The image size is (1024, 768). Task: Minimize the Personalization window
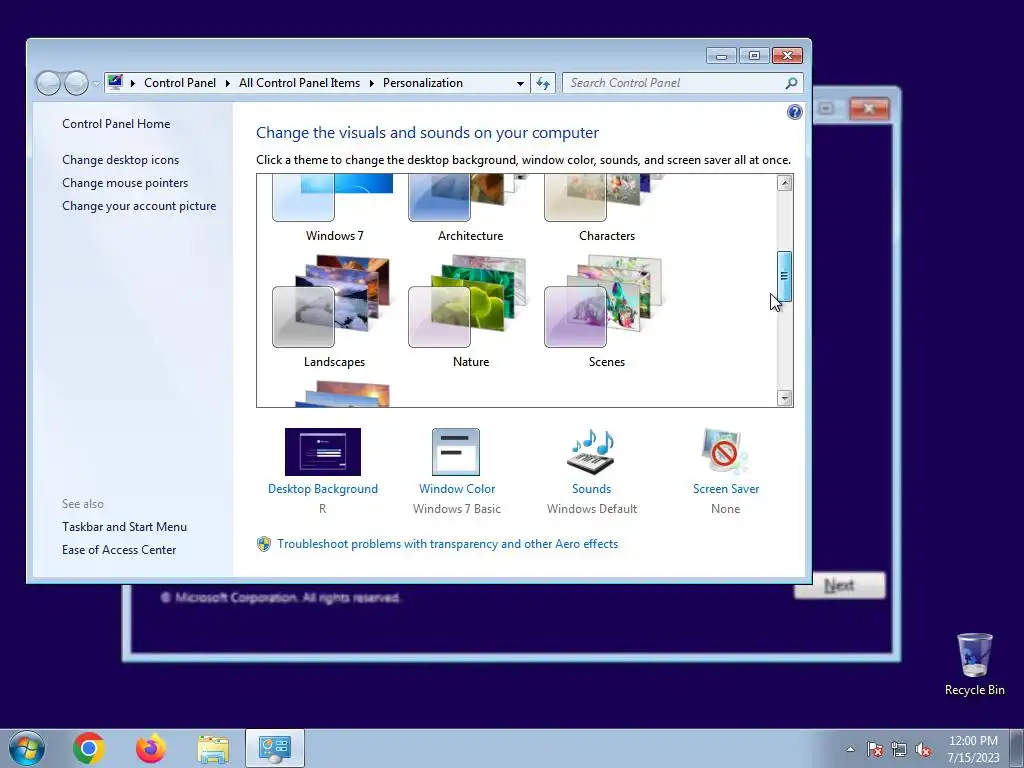[721, 56]
